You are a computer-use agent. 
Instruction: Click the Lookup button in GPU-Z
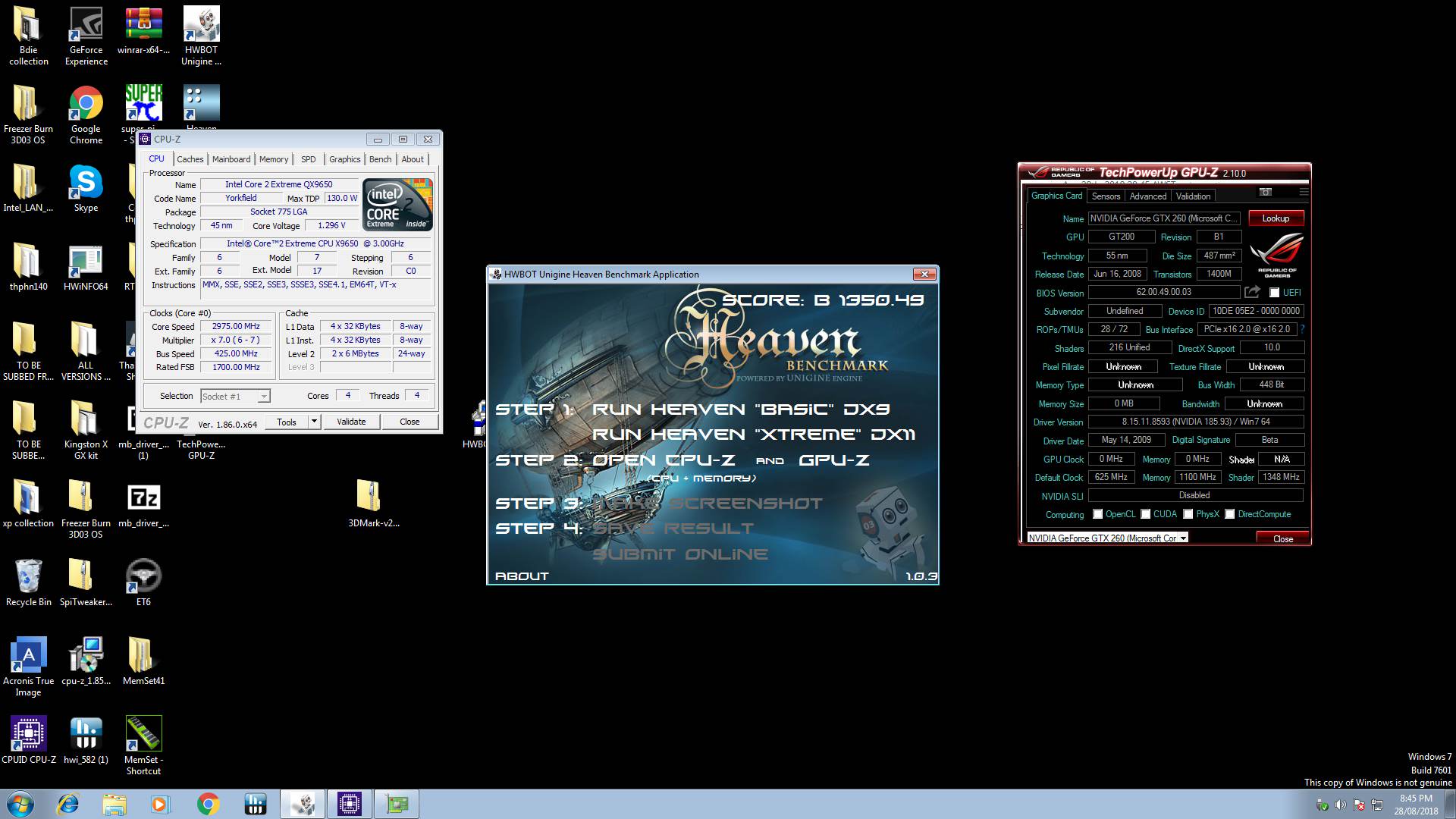(1276, 218)
